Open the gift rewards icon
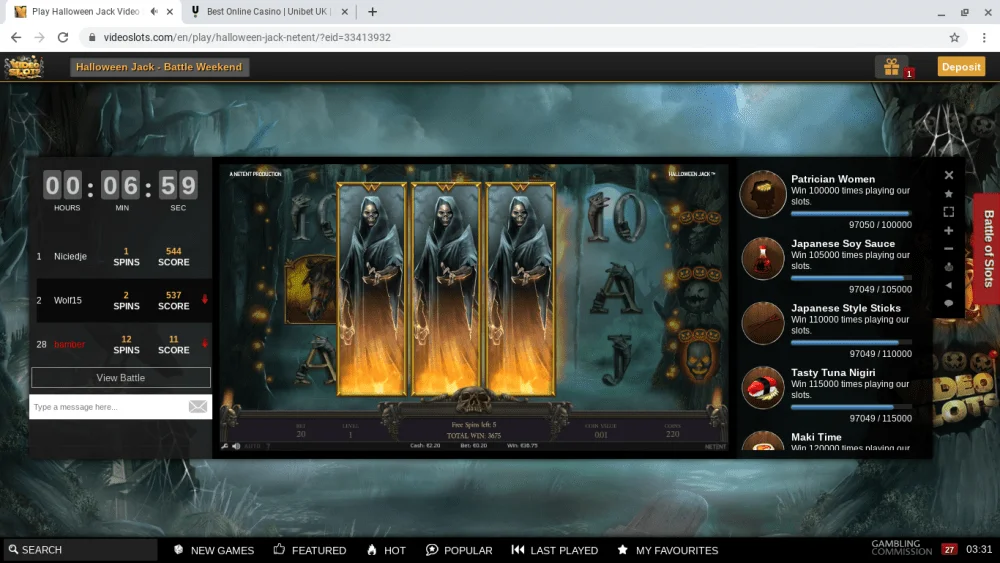This screenshot has width=1000, height=563. coord(892,67)
